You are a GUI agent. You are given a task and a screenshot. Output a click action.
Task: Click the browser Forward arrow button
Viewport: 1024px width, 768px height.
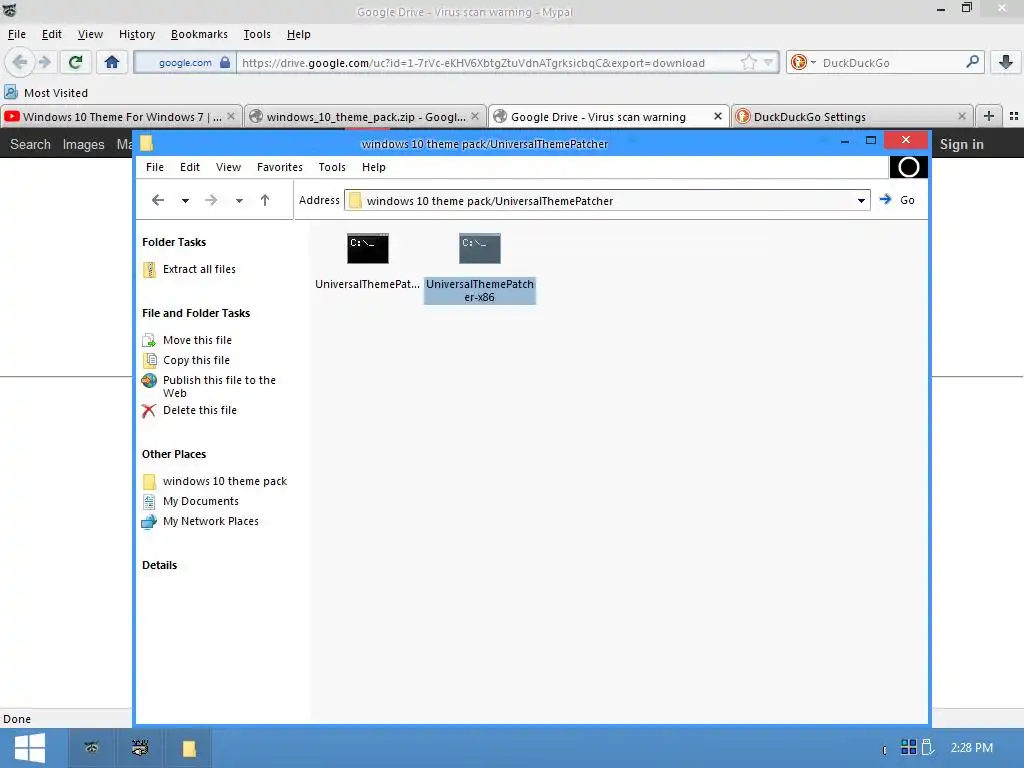click(44, 62)
